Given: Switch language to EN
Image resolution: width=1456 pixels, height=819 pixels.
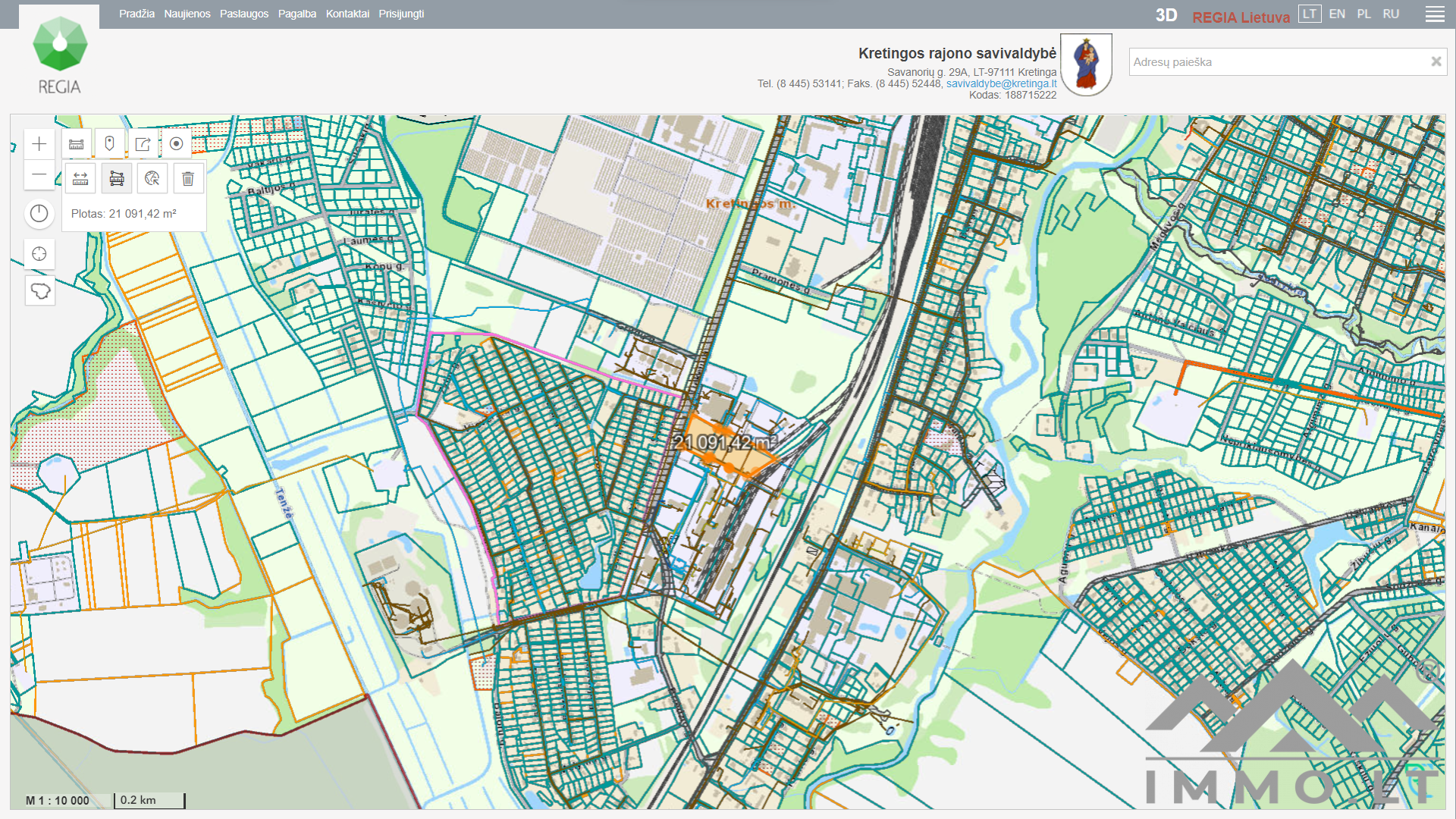Looking at the screenshot, I should pyautogui.click(x=1337, y=14).
